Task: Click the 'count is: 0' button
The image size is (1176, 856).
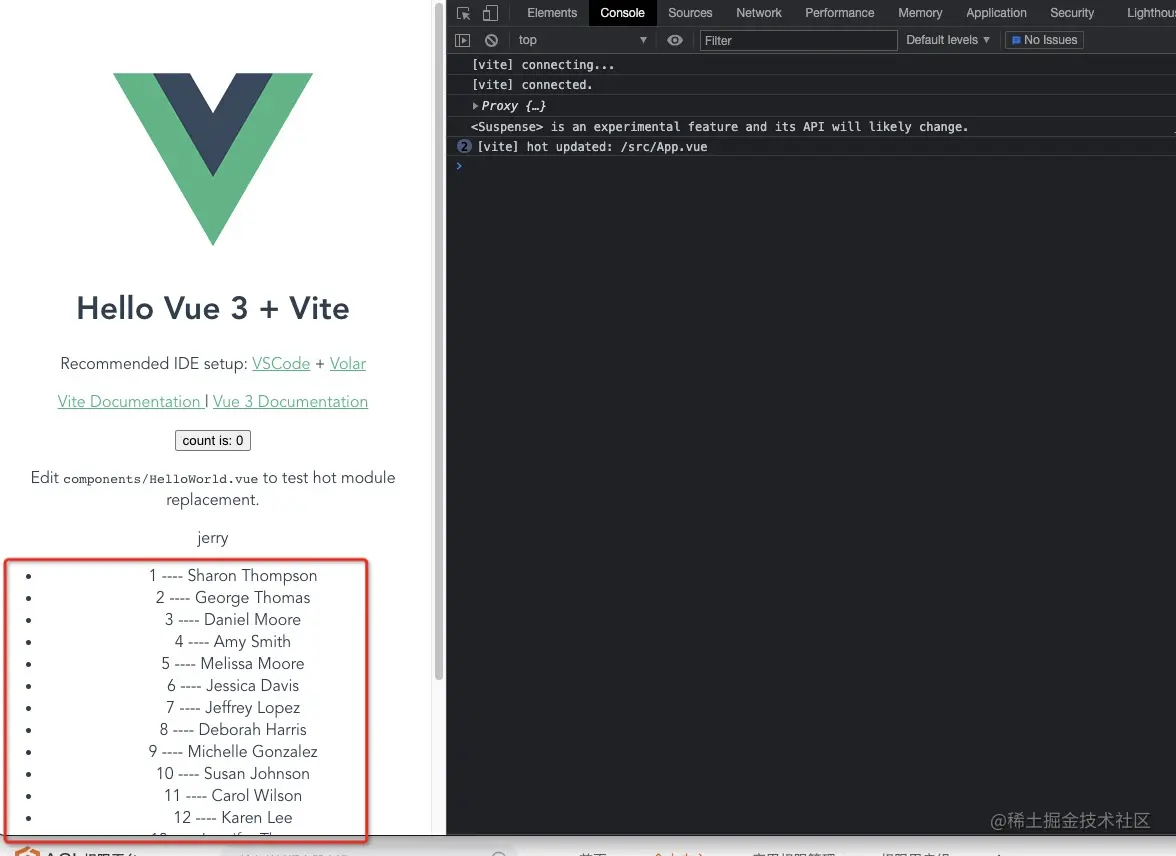Action: coord(213,440)
